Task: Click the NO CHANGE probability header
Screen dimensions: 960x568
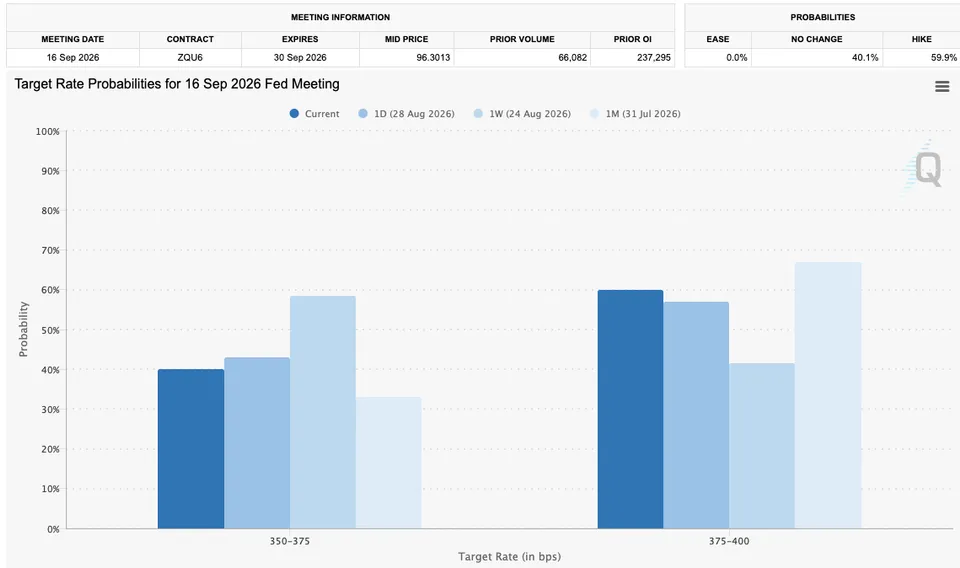Action: (x=817, y=39)
